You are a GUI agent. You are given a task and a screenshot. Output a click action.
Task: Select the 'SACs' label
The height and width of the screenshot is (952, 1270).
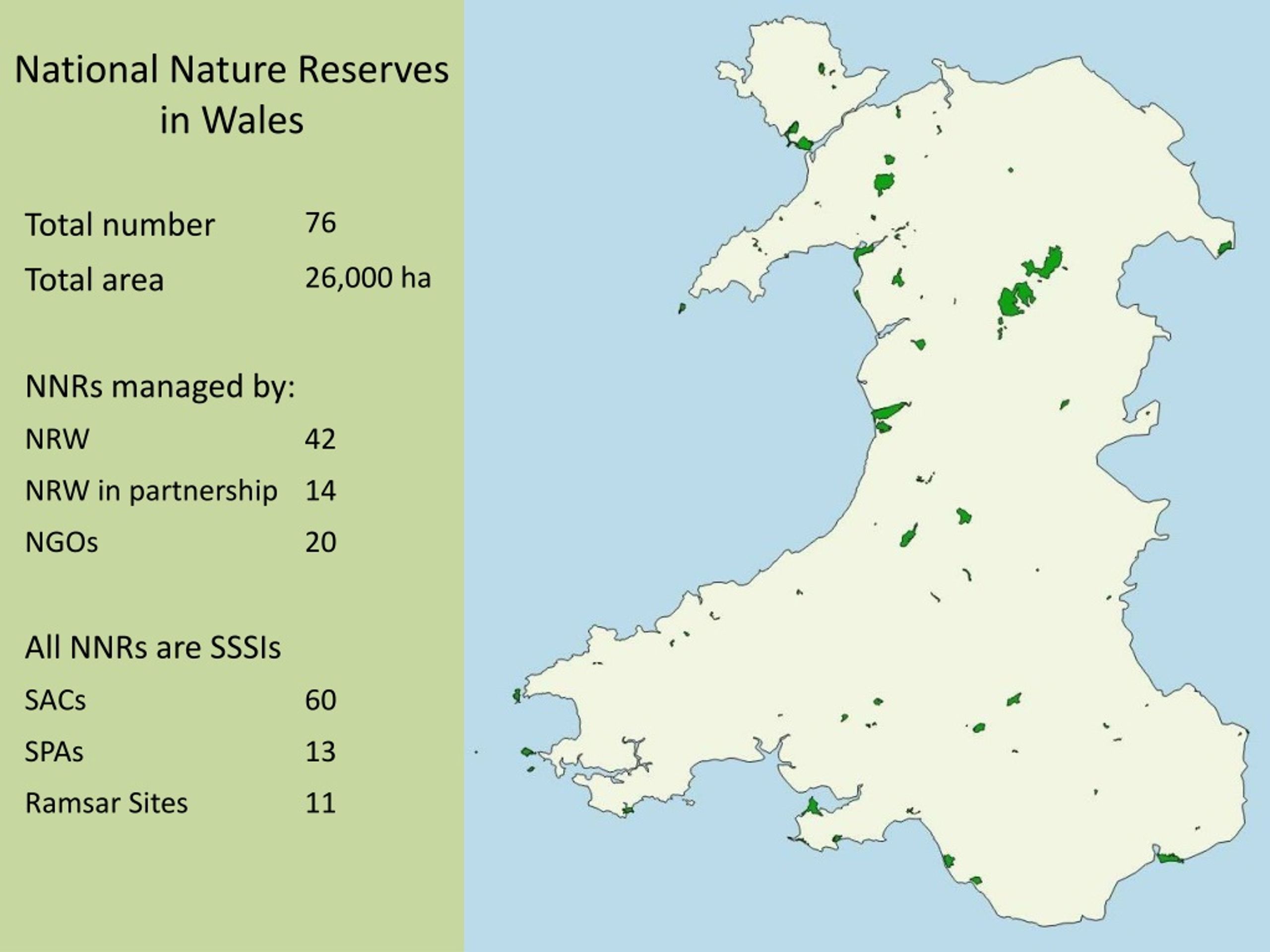coord(55,701)
